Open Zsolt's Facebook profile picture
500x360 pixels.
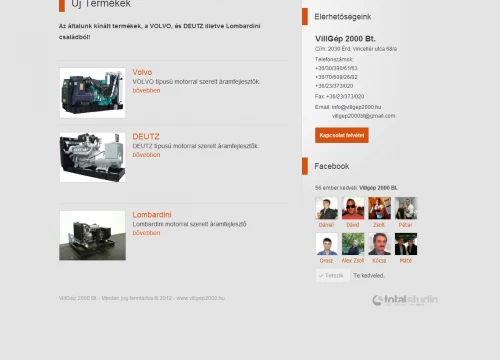pos(379,208)
